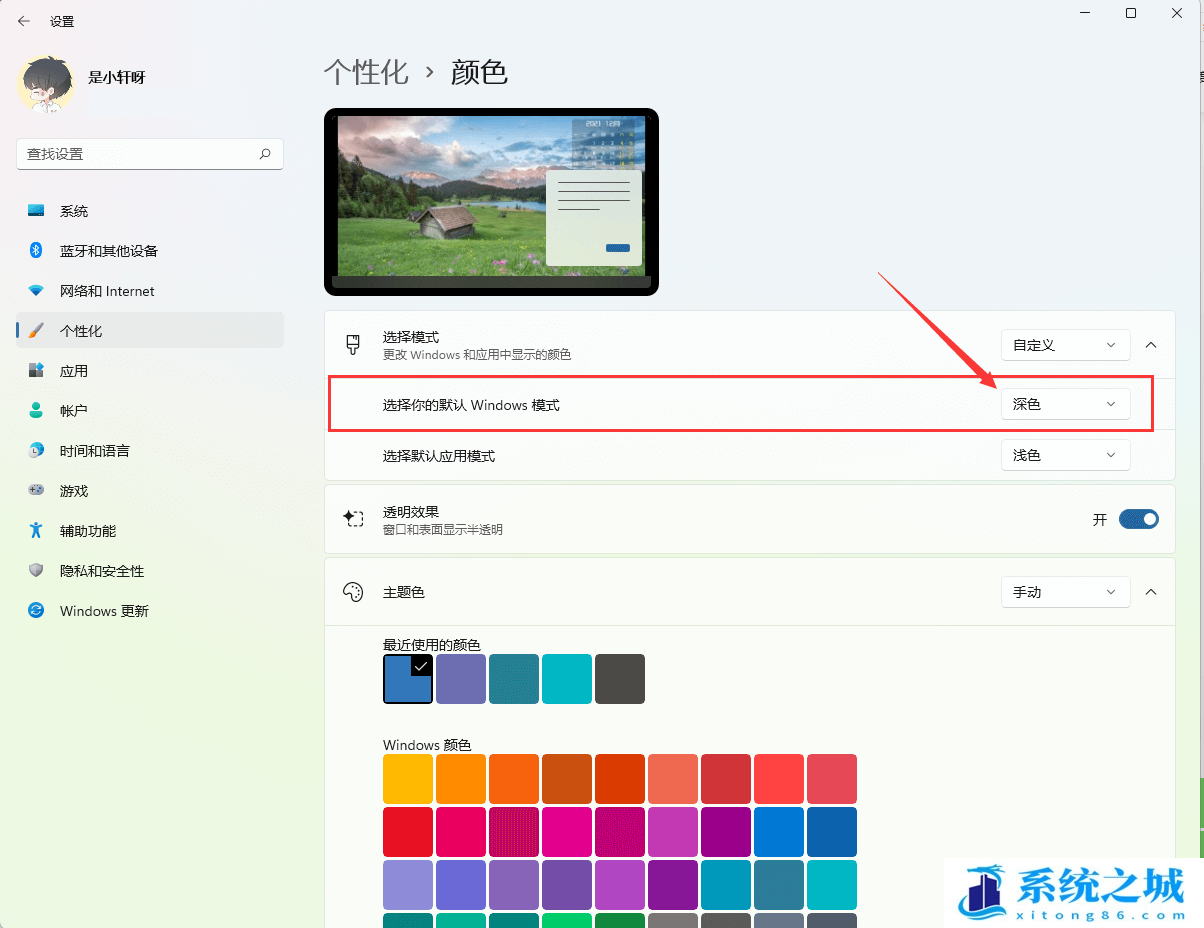Image resolution: width=1204 pixels, height=928 pixels.
Task: Click the username 是小轩呀
Action: tap(117, 77)
